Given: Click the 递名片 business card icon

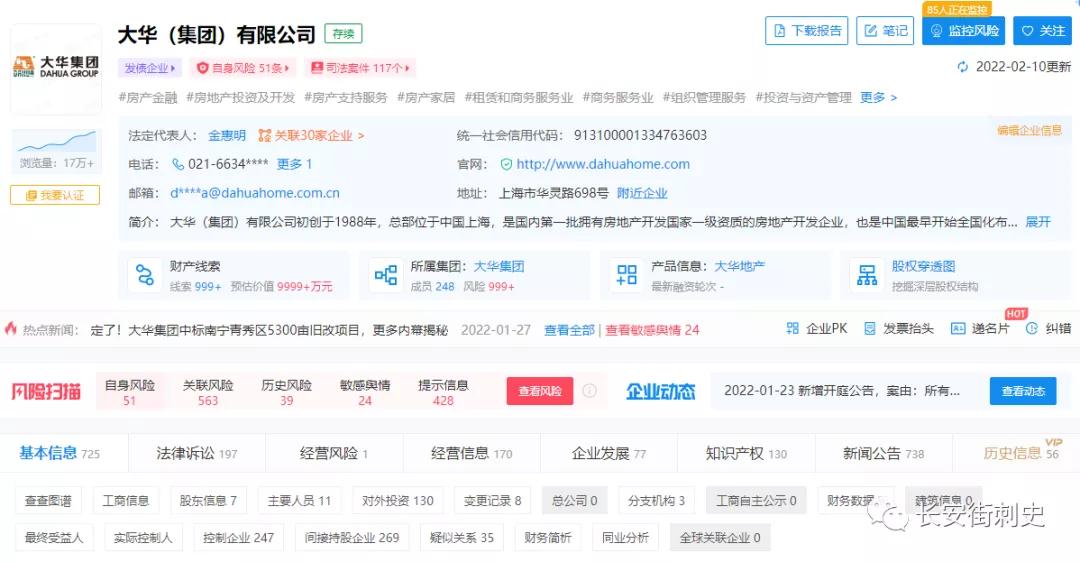Looking at the screenshot, I should tap(958, 329).
